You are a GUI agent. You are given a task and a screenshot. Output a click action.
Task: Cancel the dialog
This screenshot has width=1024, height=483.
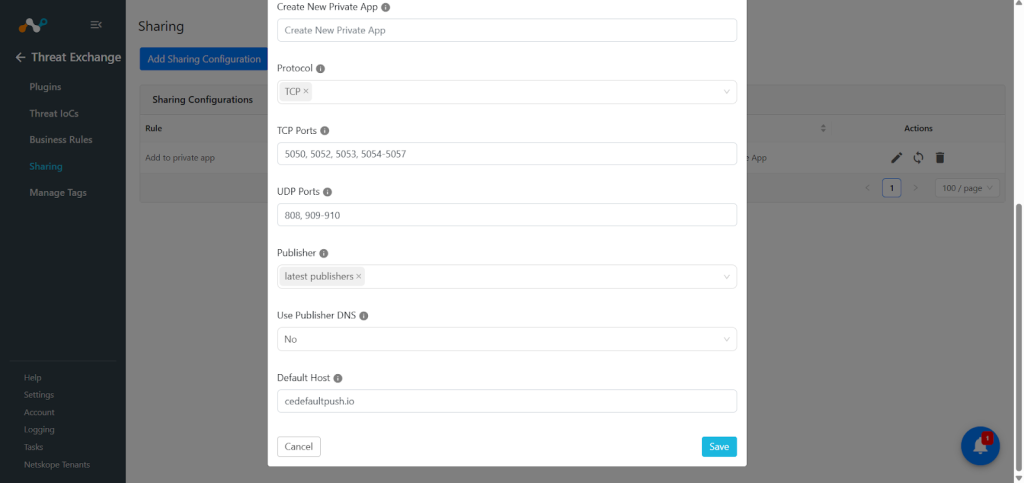pos(298,447)
